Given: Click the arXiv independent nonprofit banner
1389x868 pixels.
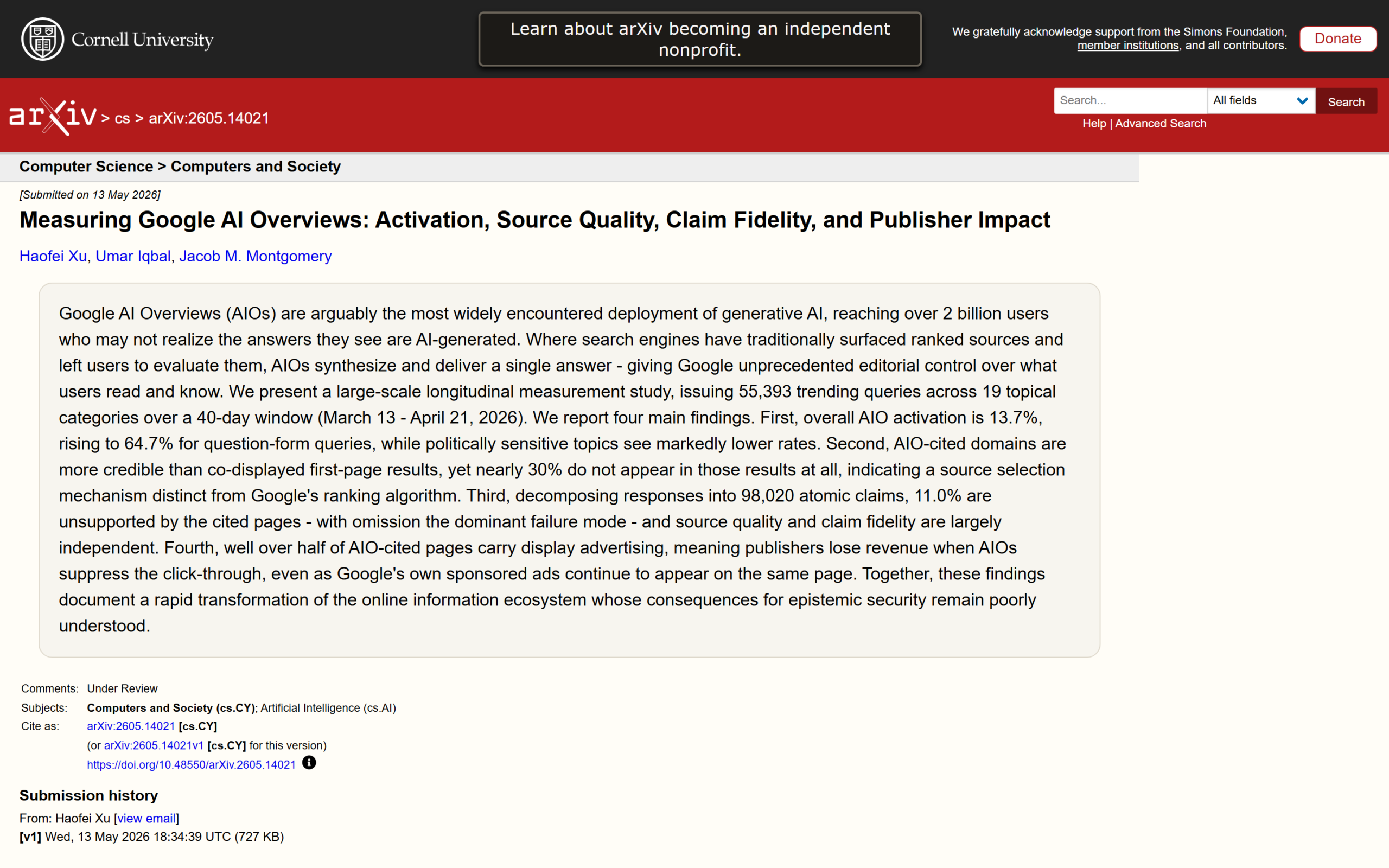Looking at the screenshot, I should (x=700, y=39).
